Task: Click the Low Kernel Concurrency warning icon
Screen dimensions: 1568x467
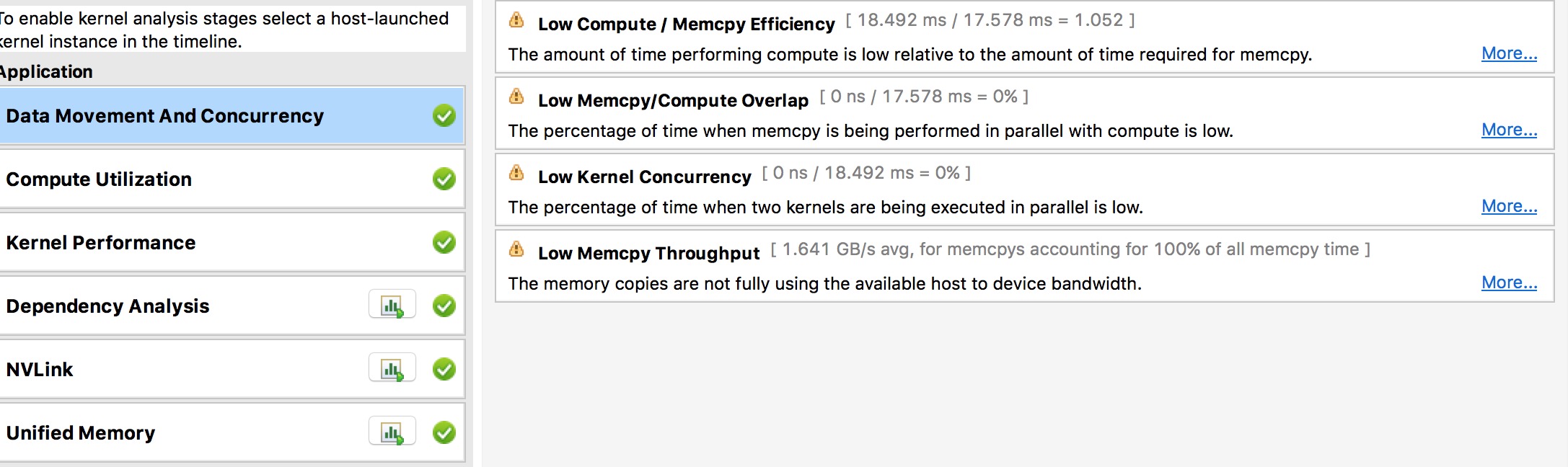Action: click(x=516, y=173)
